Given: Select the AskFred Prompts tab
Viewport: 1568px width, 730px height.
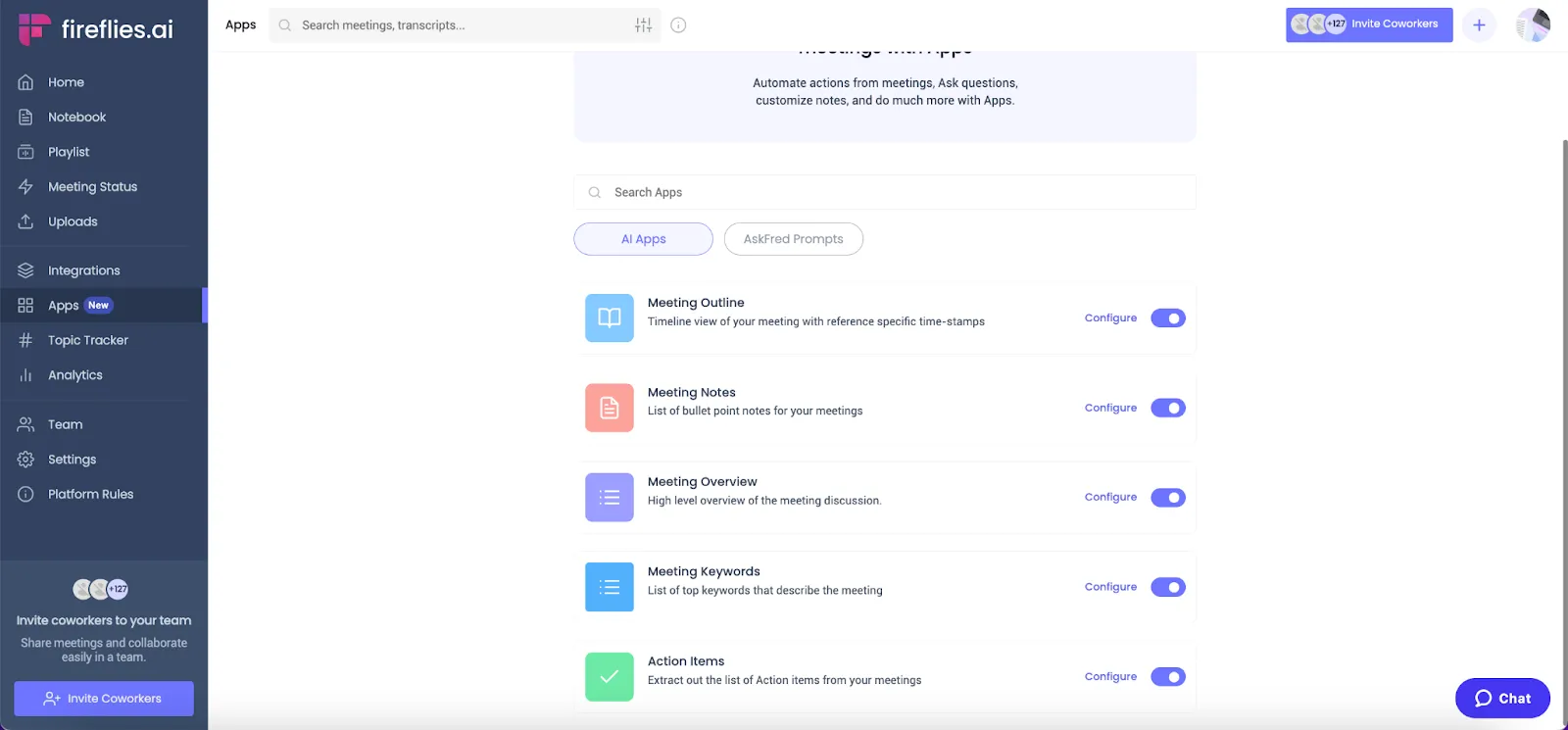Looking at the screenshot, I should click(x=794, y=239).
